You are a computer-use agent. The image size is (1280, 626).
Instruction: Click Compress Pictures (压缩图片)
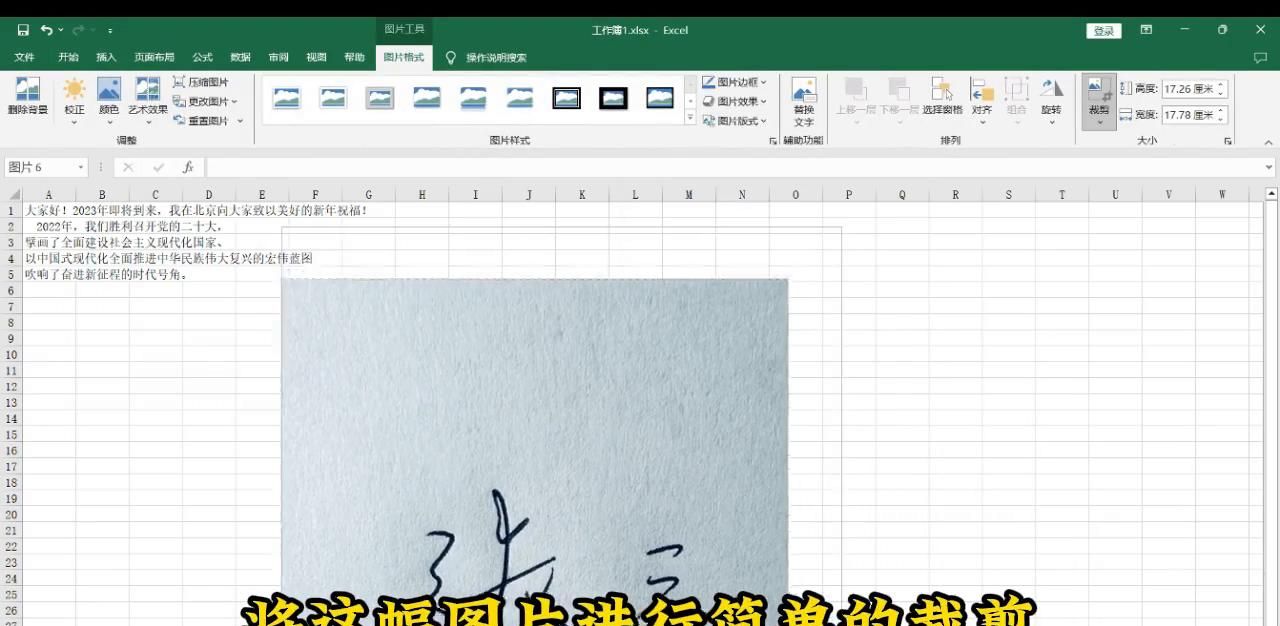tap(201, 82)
